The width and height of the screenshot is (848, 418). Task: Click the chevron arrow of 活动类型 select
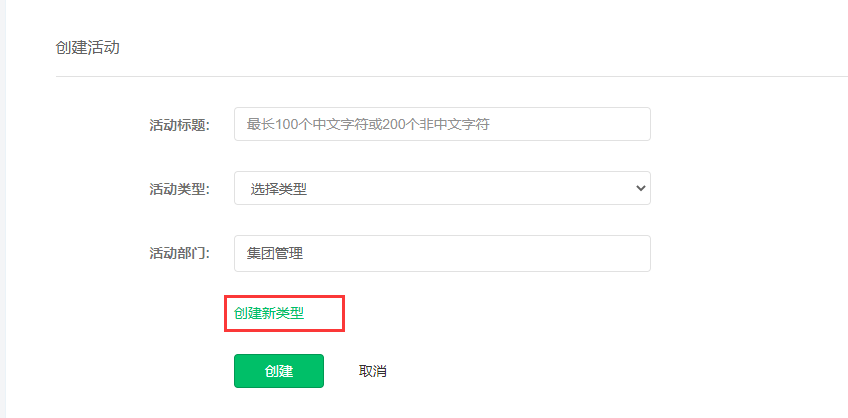(641, 188)
